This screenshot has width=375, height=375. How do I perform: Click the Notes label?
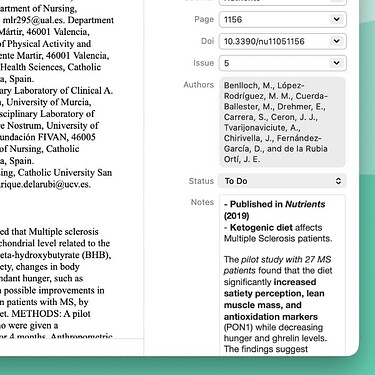pyautogui.click(x=202, y=202)
